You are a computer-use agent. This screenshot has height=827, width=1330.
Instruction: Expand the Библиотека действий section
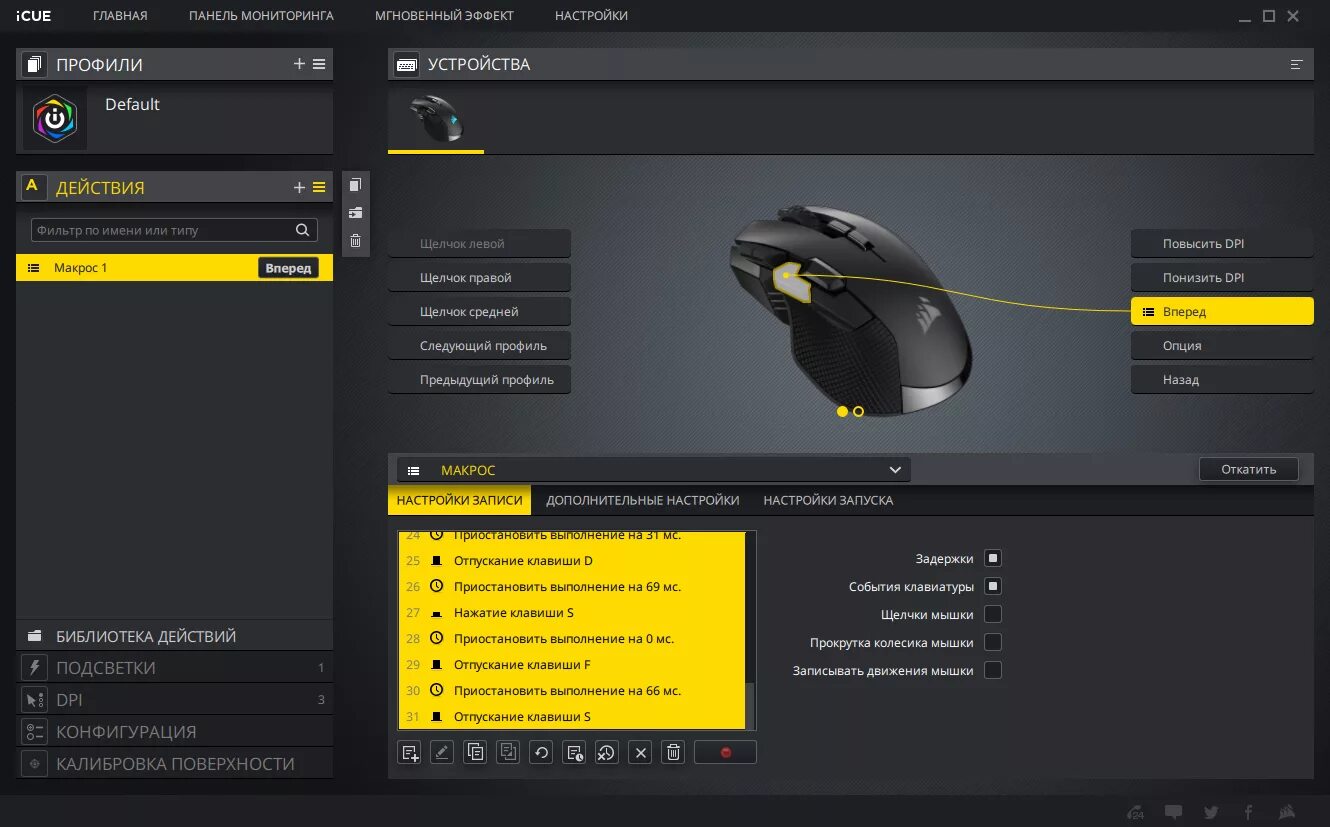pos(174,636)
